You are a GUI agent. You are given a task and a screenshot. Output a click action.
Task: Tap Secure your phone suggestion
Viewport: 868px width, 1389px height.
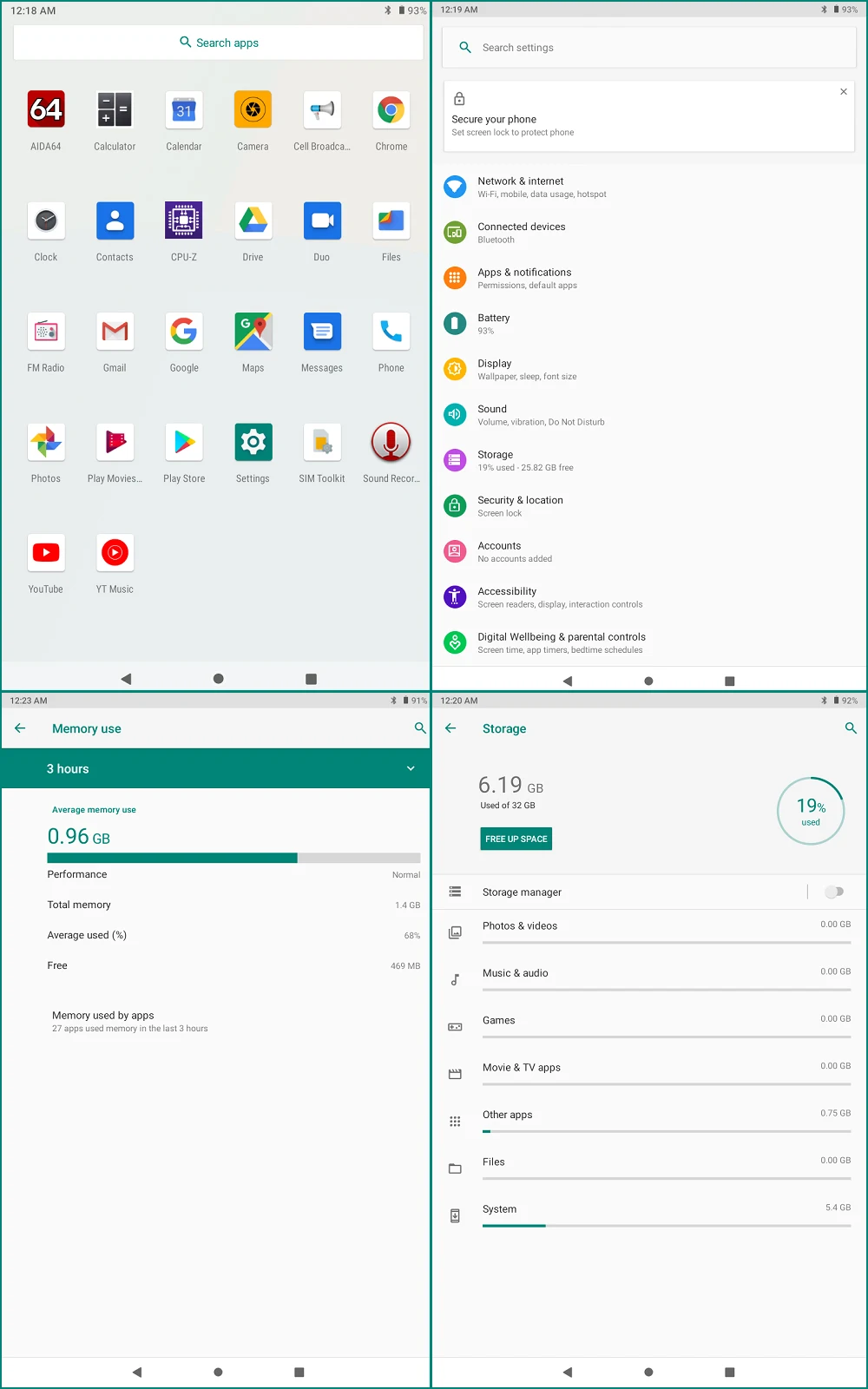pyautogui.click(x=649, y=116)
